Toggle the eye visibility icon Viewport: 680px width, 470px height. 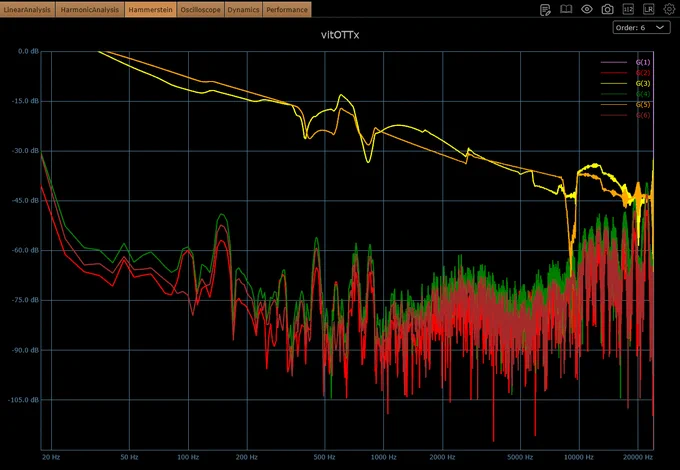tap(587, 9)
